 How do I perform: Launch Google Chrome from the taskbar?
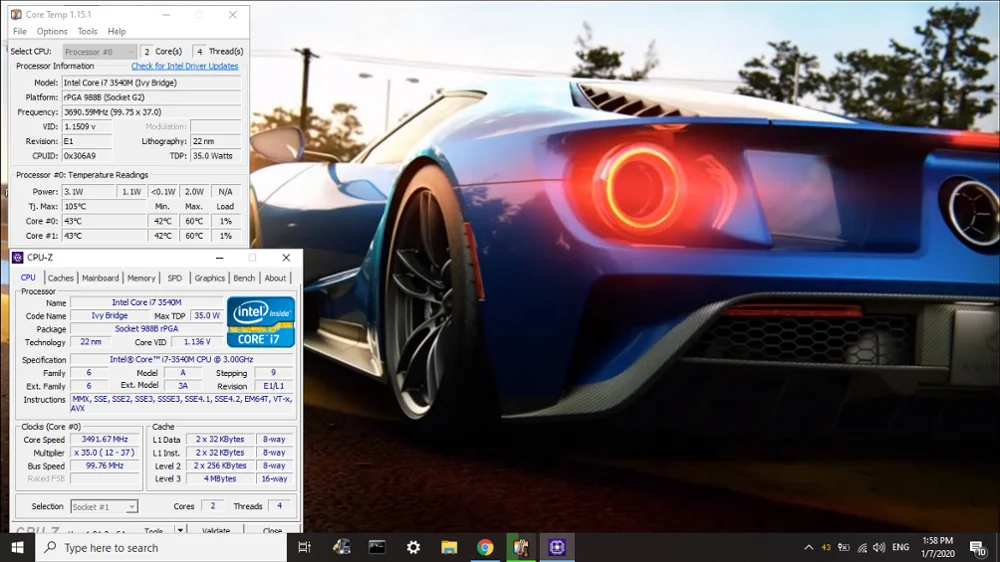(485, 547)
